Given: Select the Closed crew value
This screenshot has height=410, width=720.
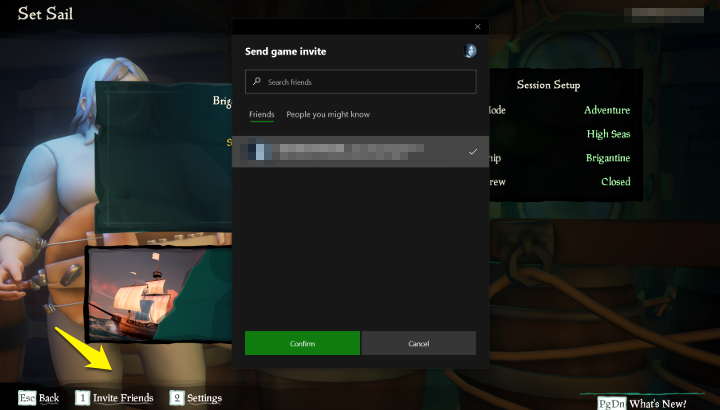Looking at the screenshot, I should pos(616,182).
